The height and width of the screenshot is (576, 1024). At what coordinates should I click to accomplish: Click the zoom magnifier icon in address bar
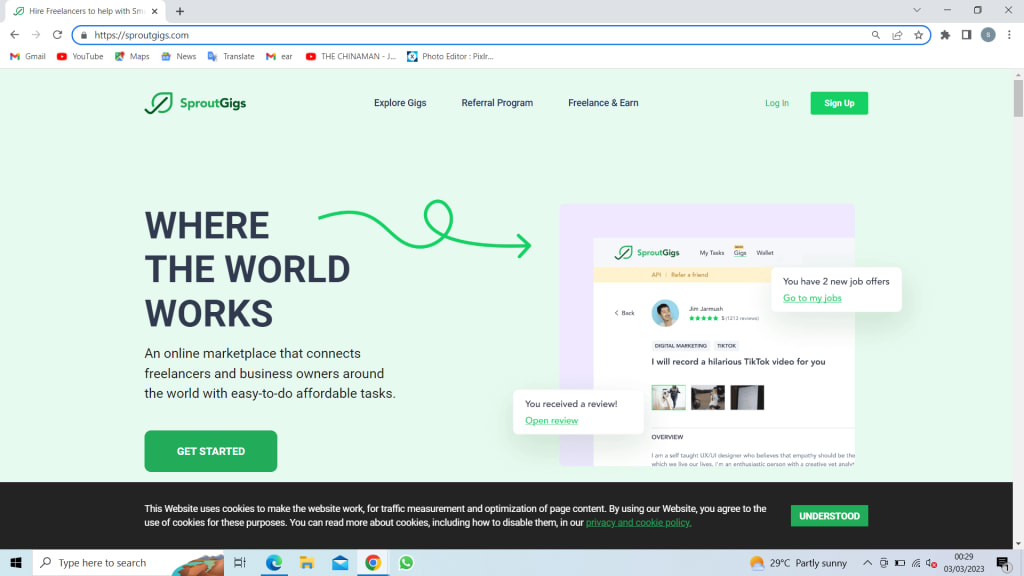coord(876,35)
